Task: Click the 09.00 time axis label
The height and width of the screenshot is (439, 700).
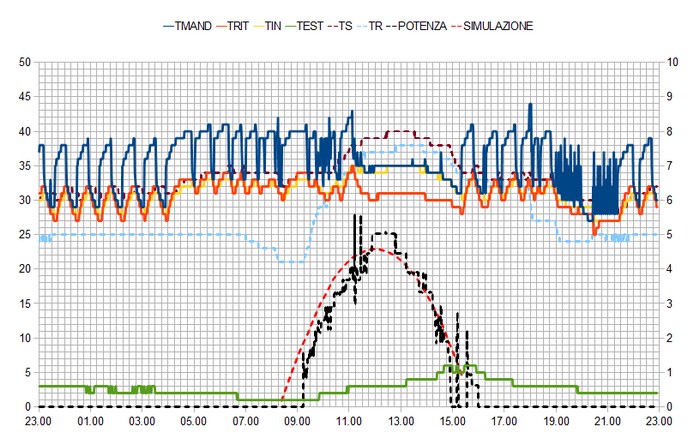Action: 297,423
